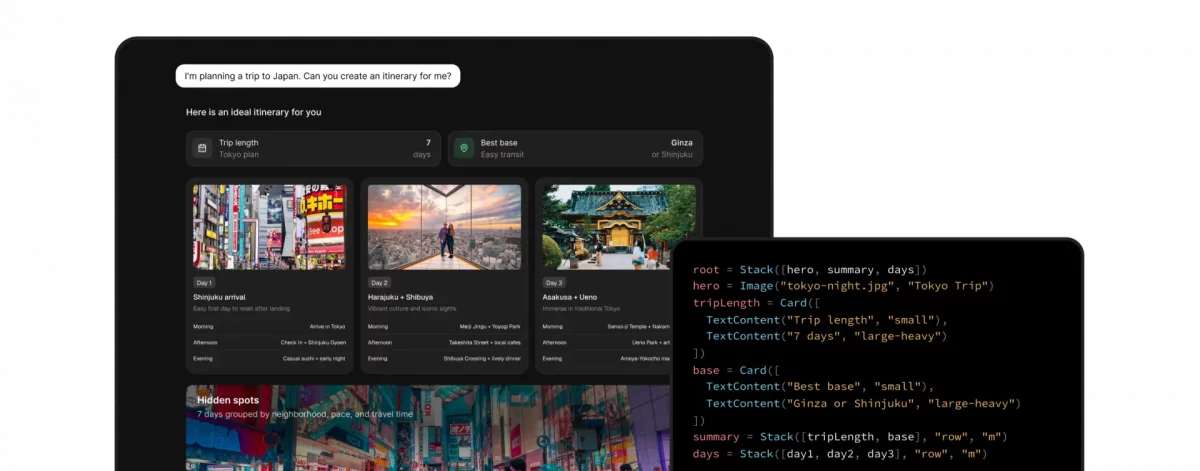Open the Trip length summary card
This screenshot has height=471, width=1200.
tap(313, 149)
